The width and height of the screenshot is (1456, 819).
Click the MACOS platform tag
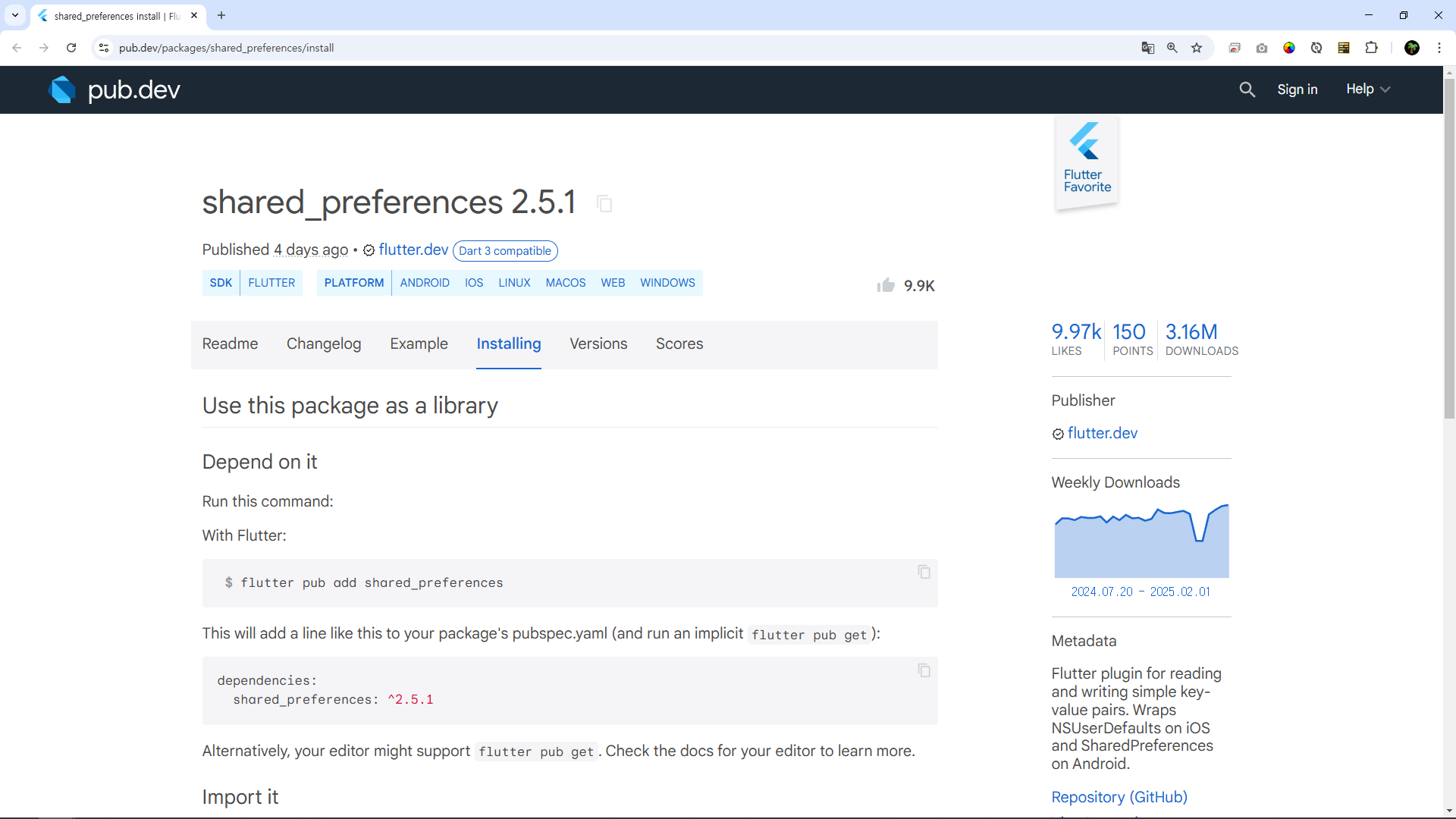566,283
